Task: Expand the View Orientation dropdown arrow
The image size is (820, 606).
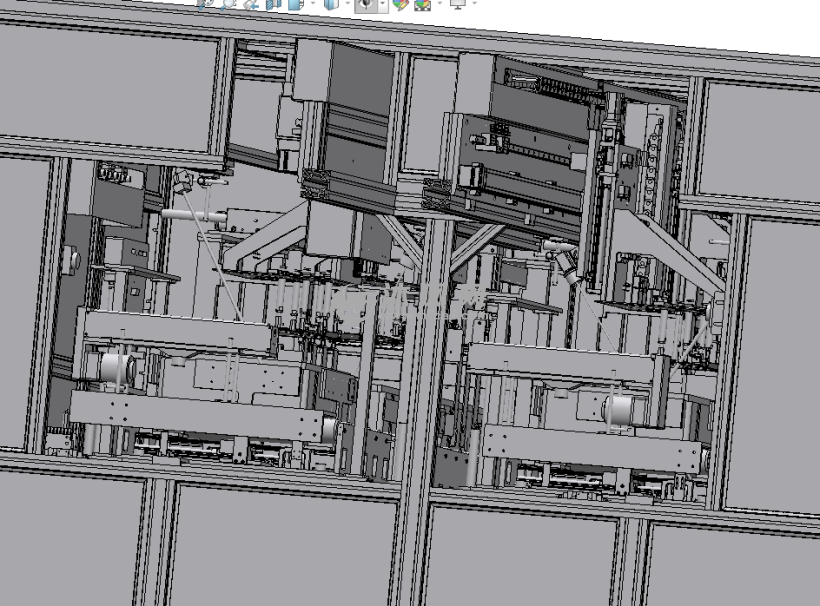Action: point(312,3)
